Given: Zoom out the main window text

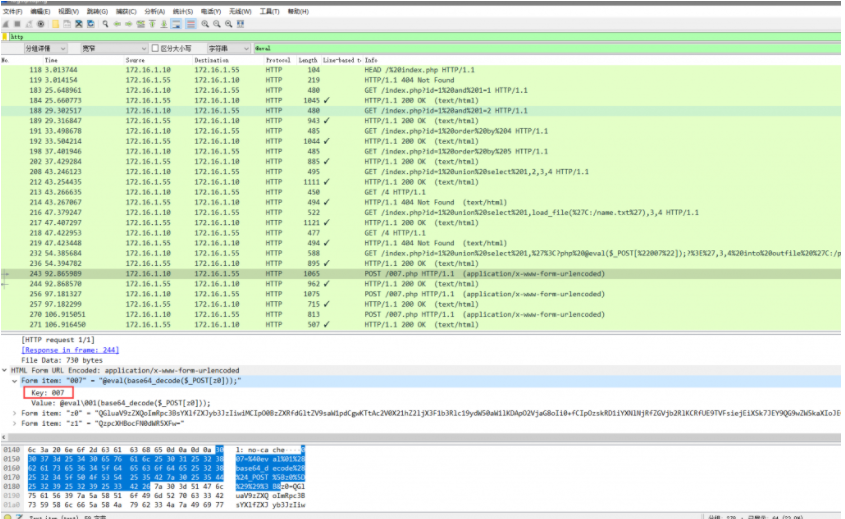Looking at the screenshot, I should pos(217,24).
